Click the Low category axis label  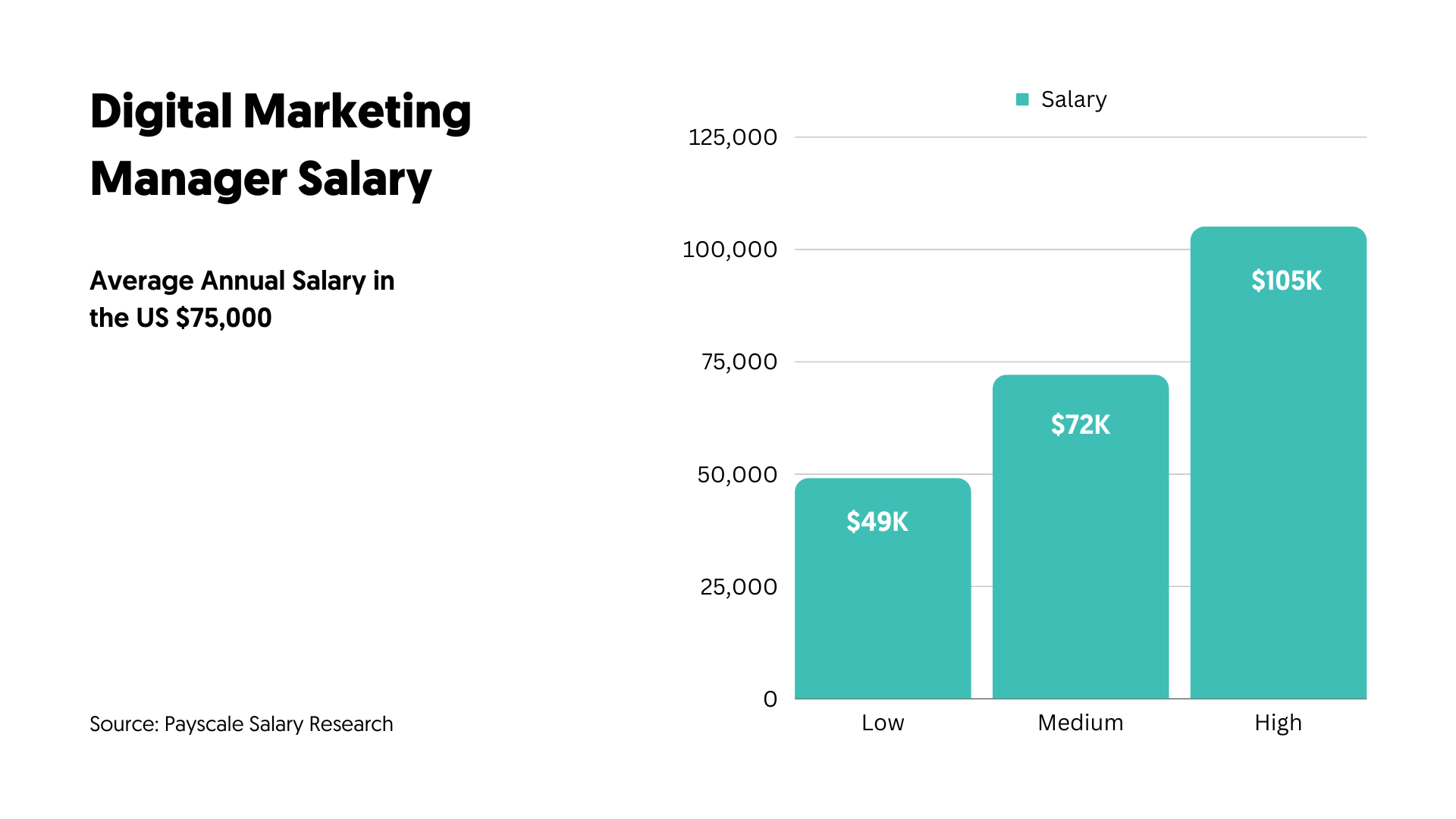[883, 723]
